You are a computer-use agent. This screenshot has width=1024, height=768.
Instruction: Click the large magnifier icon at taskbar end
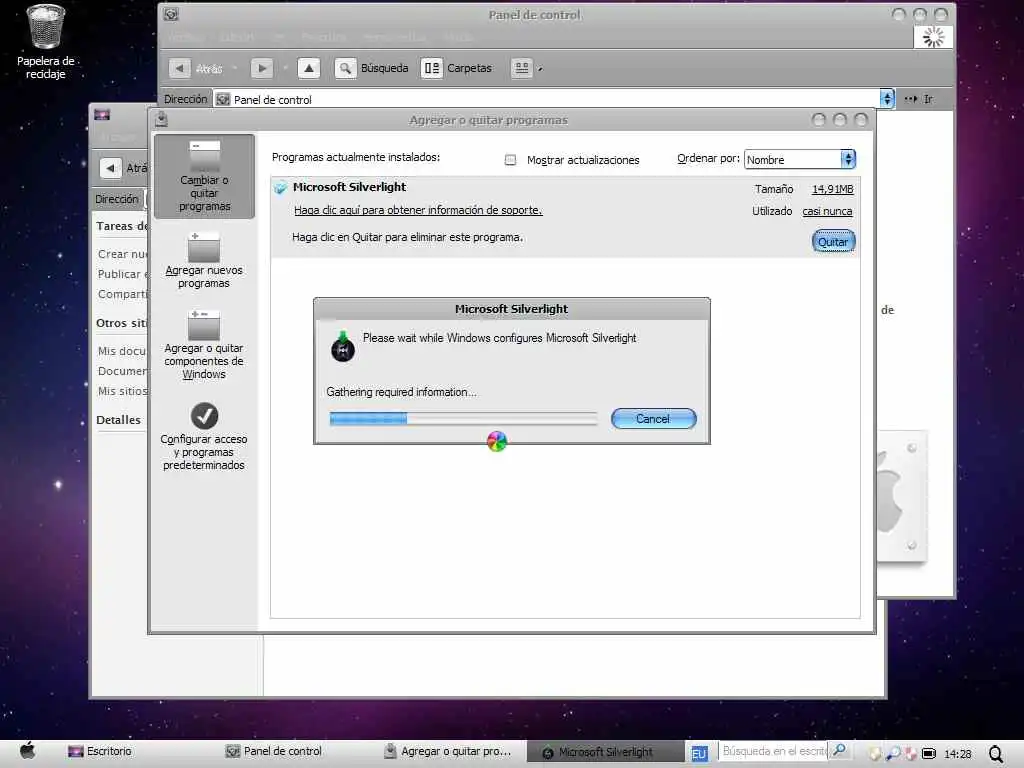coord(997,754)
